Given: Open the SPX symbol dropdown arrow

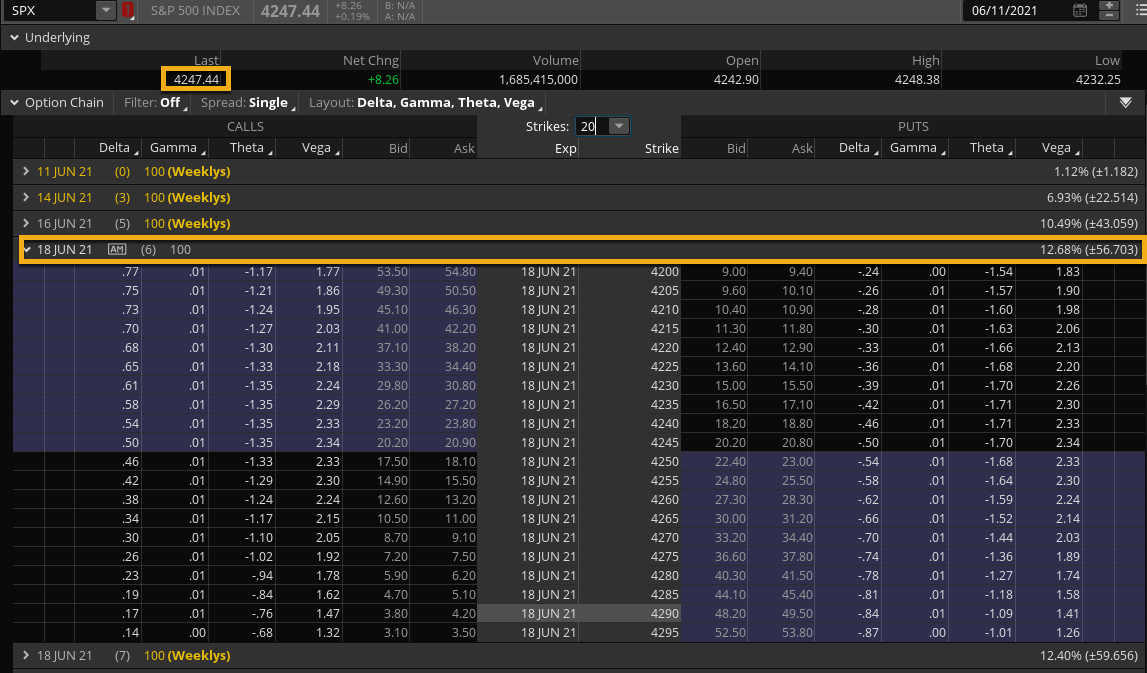Looking at the screenshot, I should tap(106, 11).
